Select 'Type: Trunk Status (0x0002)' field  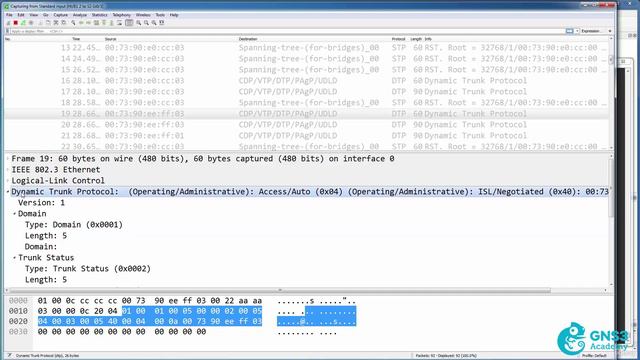[x=88, y=269]
